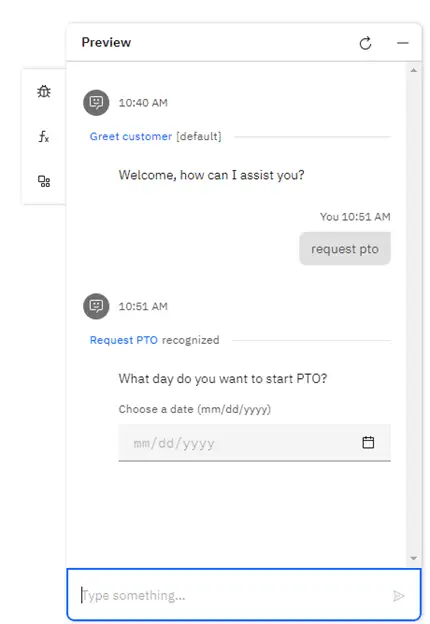
Task: Open the debug bug icon panel
Action: tap(44, 92)
